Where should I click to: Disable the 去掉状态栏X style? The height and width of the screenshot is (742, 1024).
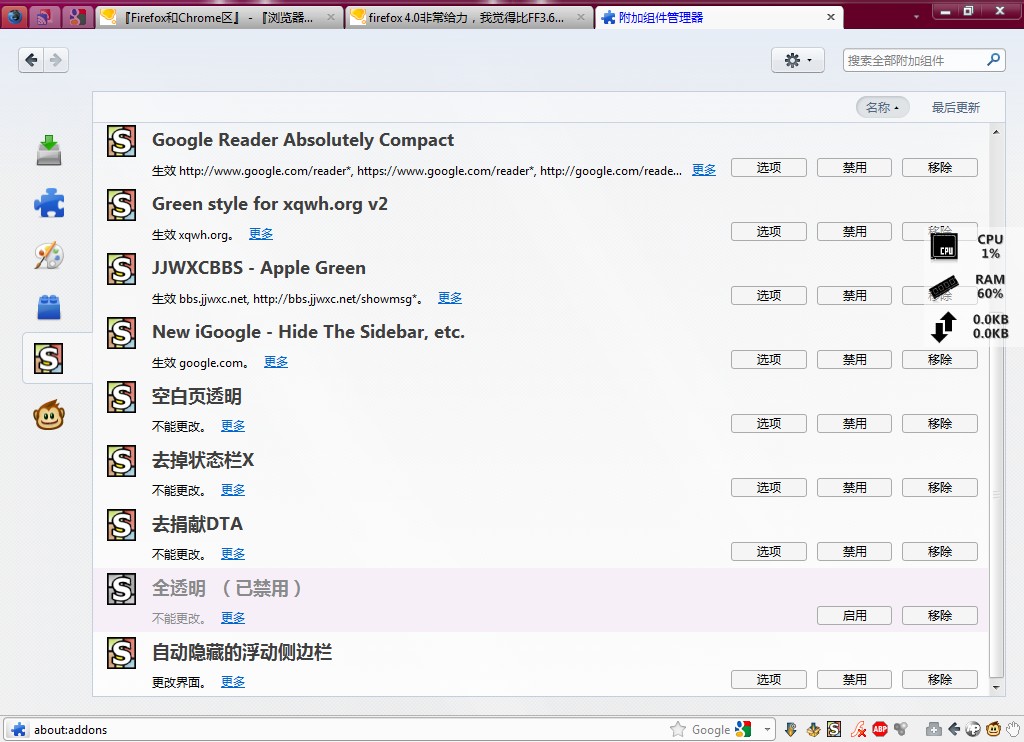click(x=854, y=488)
